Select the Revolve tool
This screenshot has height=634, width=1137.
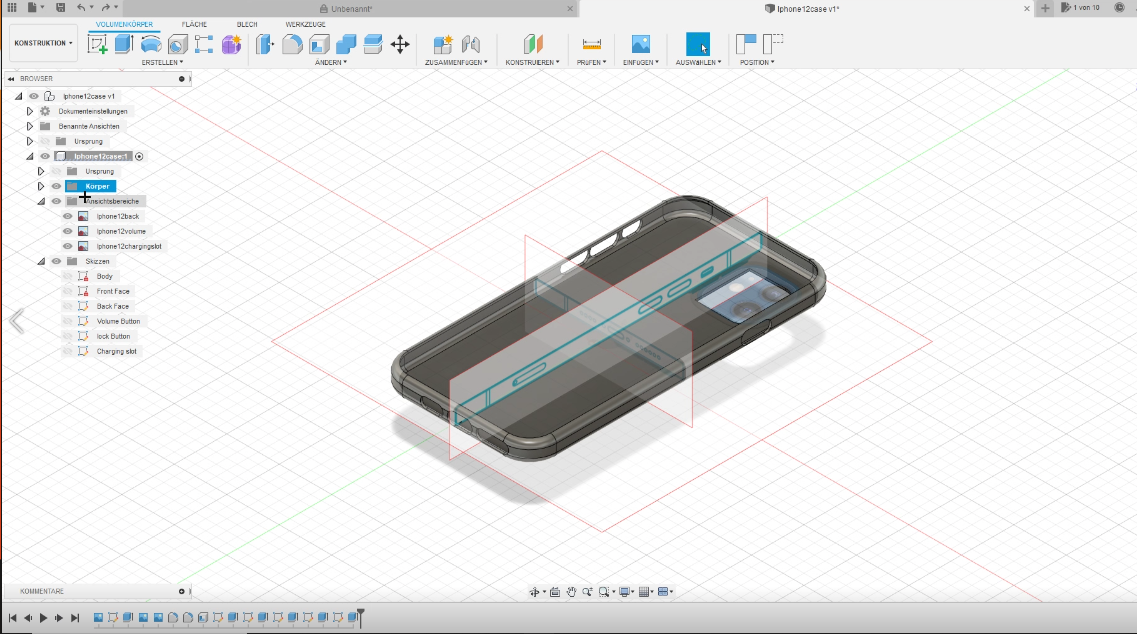pyautogui.click(x=151, y=44)
